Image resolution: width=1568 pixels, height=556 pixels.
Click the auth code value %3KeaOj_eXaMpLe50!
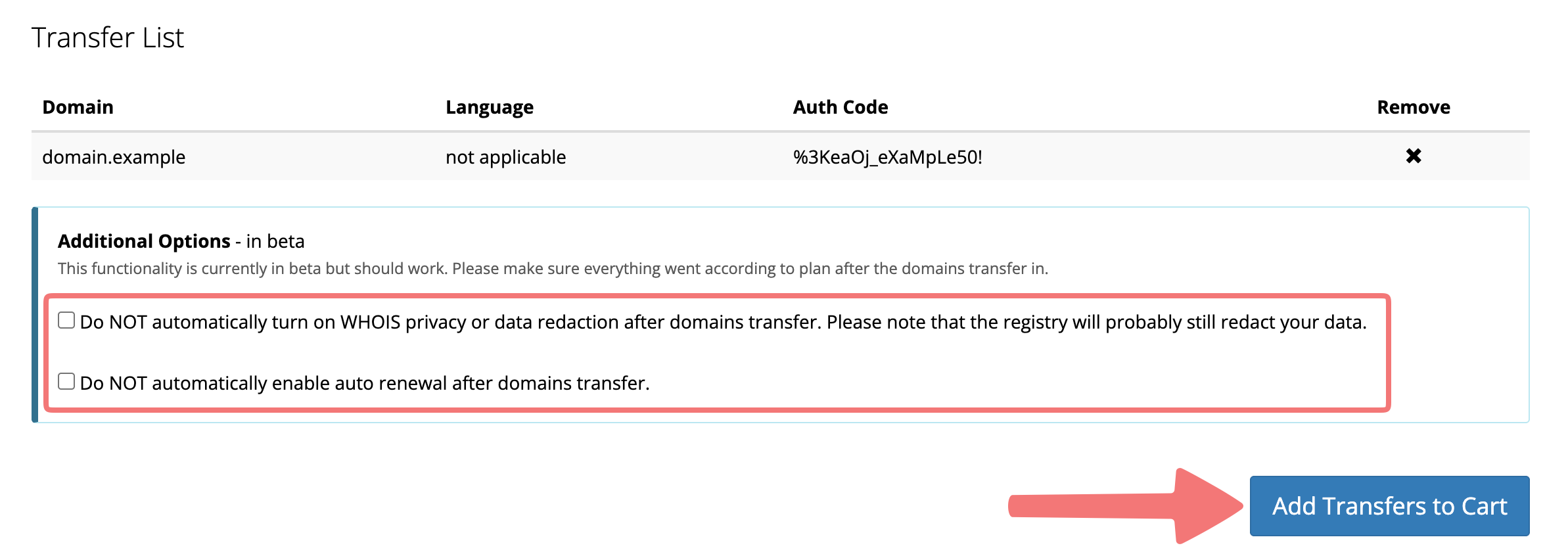coord(887,157)
